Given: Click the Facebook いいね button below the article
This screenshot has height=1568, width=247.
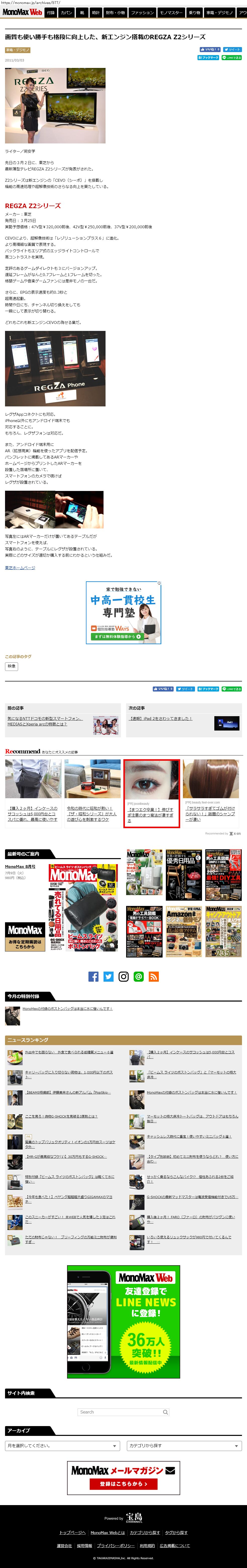Looking at the screenshot, I should (x=163, y=689).
